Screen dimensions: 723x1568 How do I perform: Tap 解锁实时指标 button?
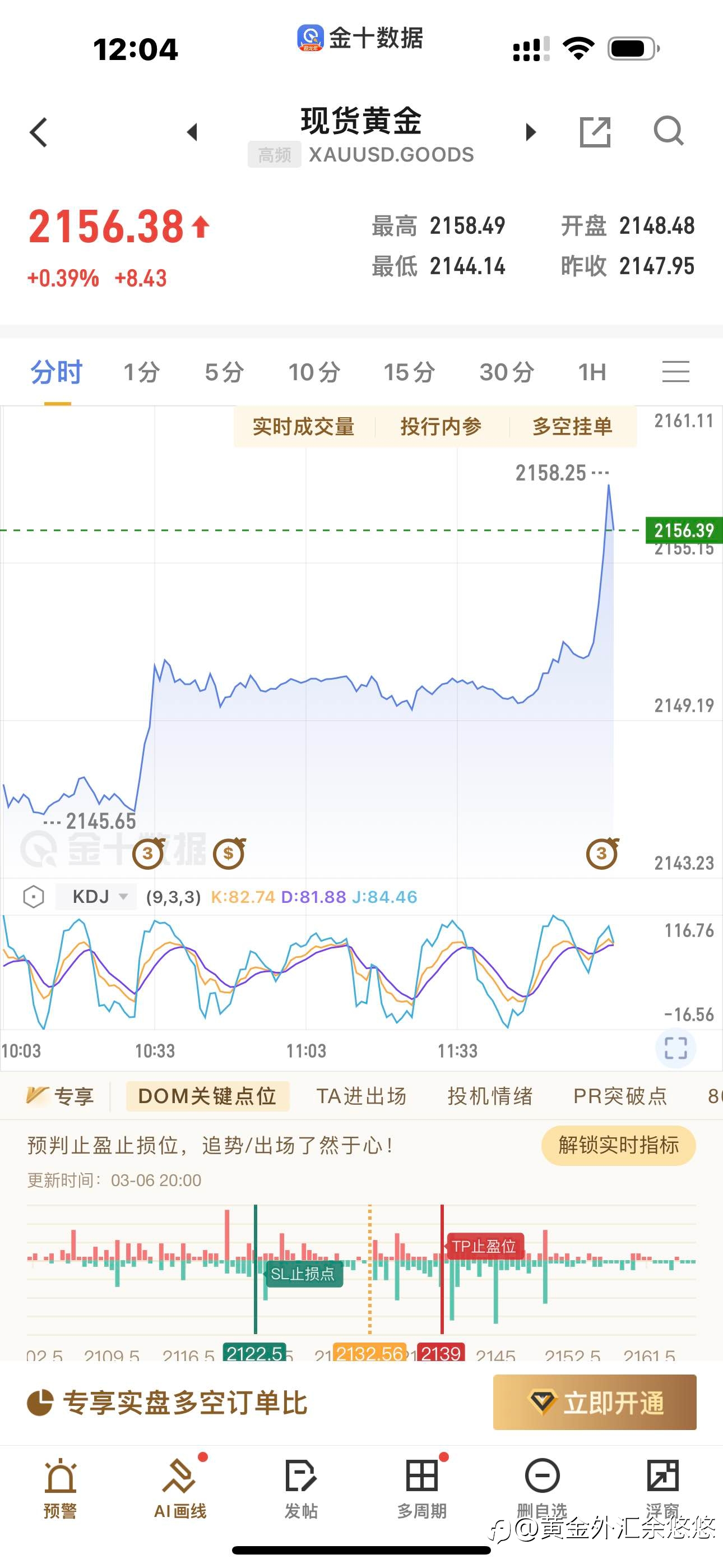(618, 1145)
